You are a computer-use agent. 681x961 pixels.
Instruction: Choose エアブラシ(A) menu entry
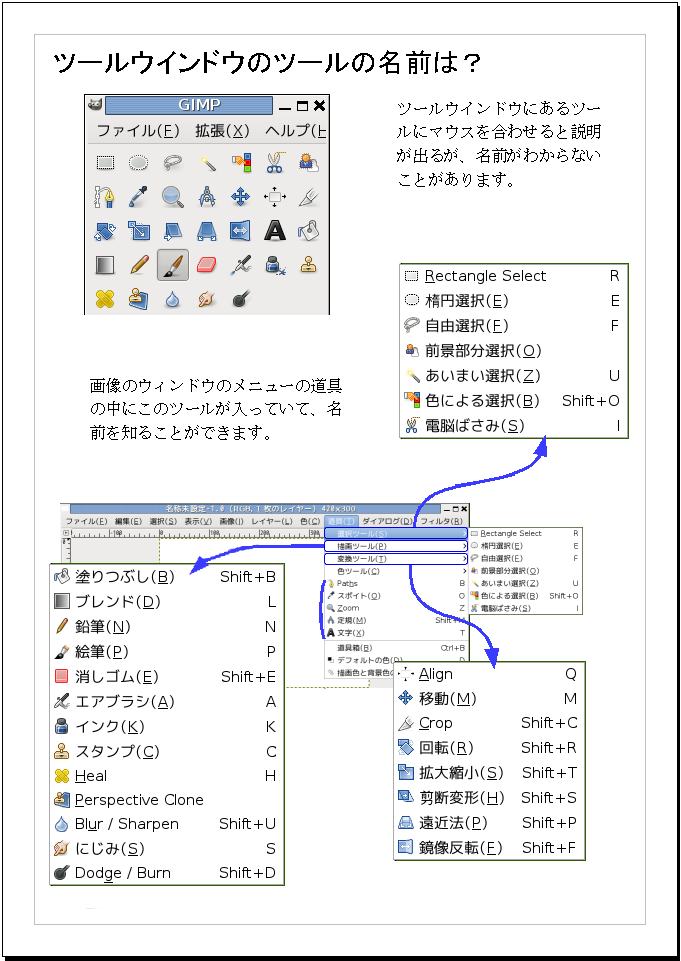165,702
